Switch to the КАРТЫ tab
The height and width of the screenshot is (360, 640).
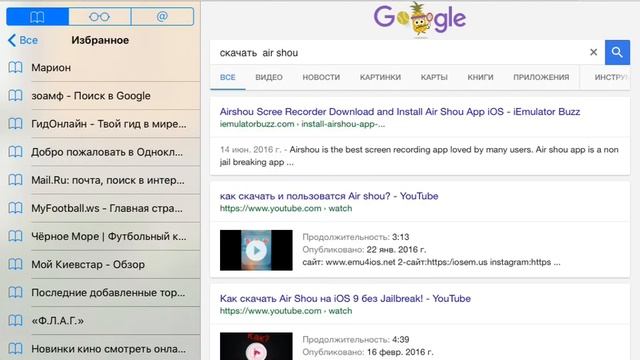[x=434, y=77]
